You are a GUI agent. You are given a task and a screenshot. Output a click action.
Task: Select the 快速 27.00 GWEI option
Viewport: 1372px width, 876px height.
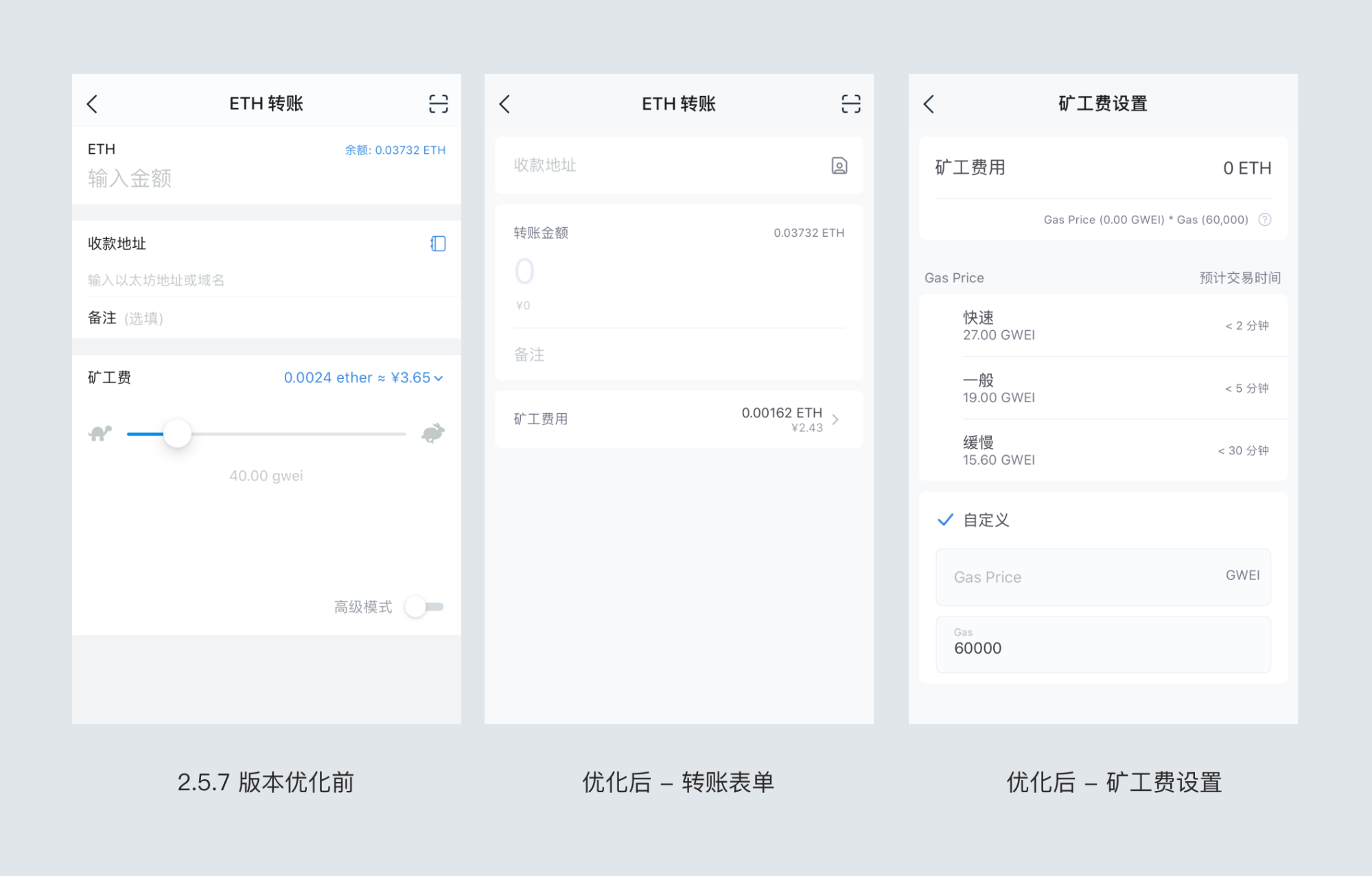coord(1103,325)
